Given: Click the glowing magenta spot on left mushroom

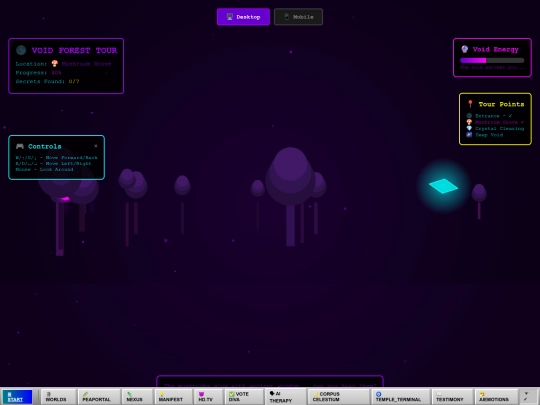Looking at the screenshot, I should click(64, 199).
